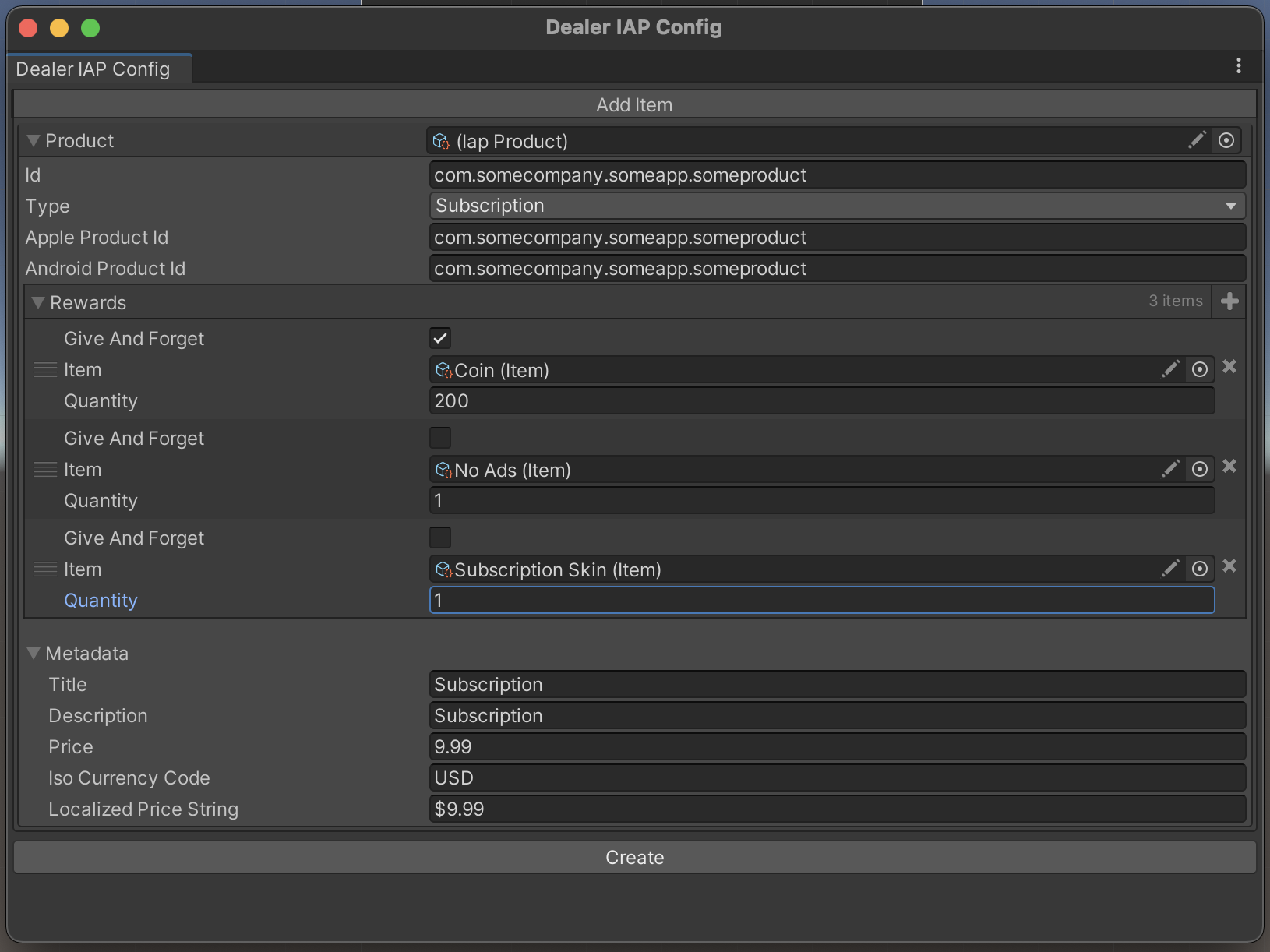
Task: Grab the reorder handle of the No Ads reward
Action: tap(45, 470)
